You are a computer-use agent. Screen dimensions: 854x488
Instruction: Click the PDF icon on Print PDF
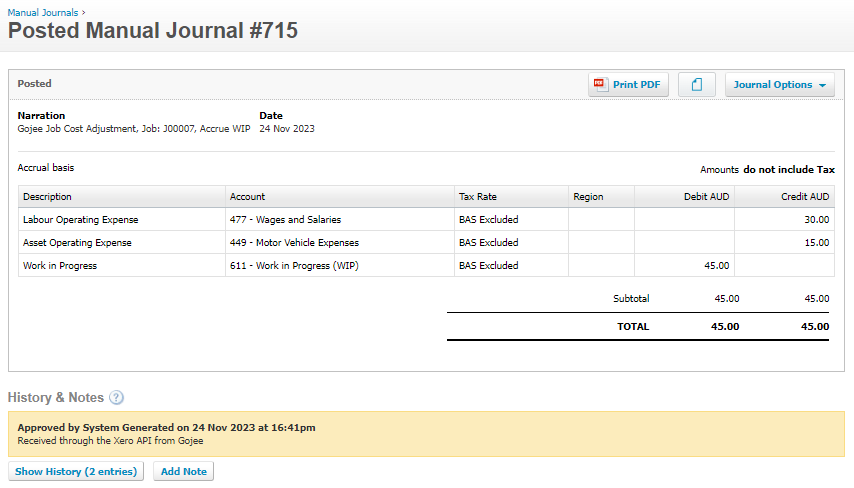click(600, 84)
